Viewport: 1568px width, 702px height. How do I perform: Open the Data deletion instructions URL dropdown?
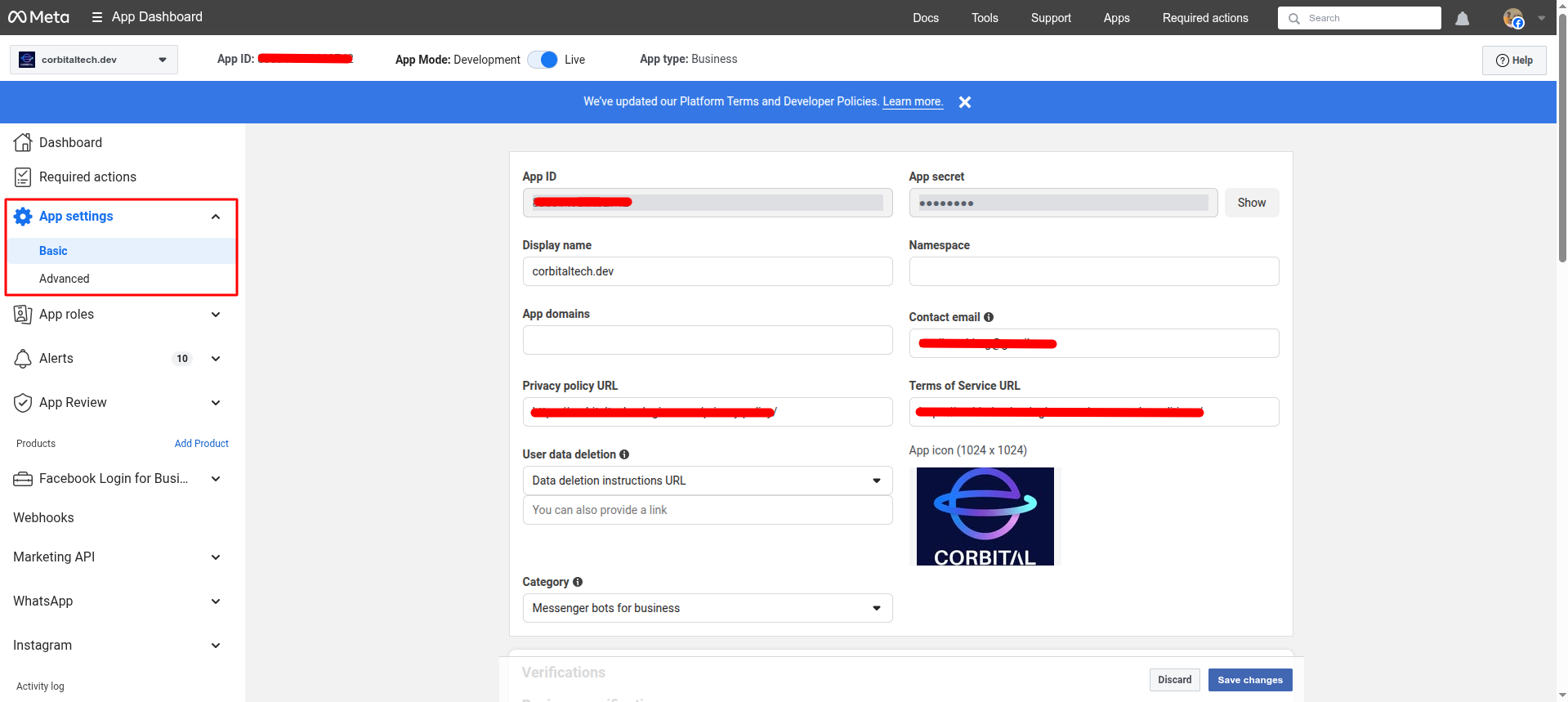[x=707, y=481]
